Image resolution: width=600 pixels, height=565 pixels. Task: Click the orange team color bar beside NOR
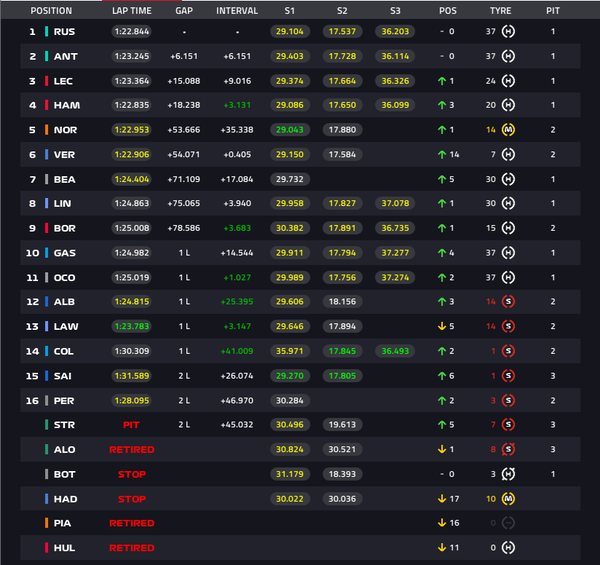pos(46,130)
